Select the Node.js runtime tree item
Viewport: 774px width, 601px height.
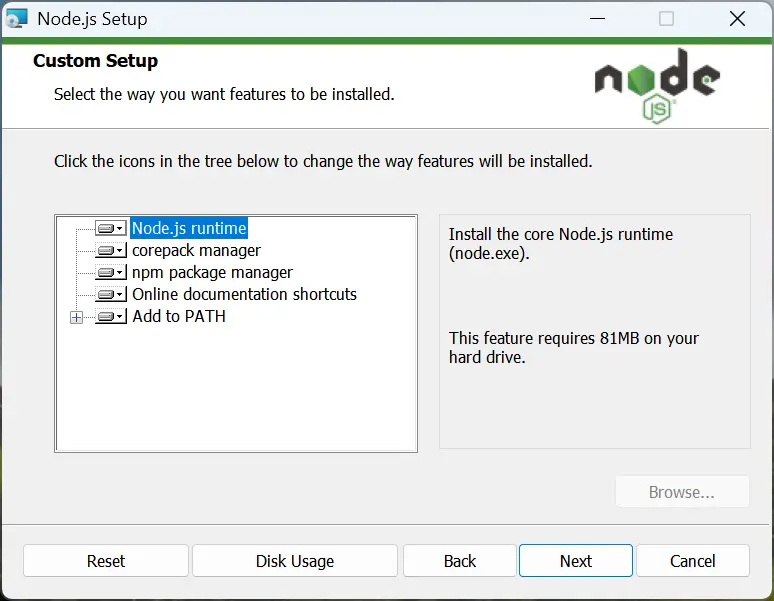(x=189, y=228)
